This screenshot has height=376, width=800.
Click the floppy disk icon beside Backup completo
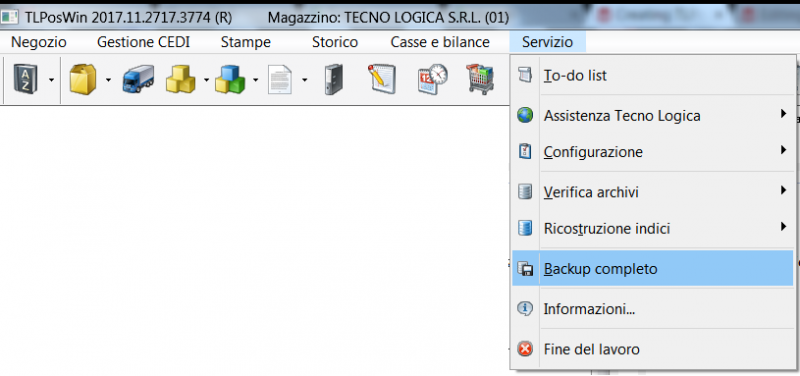(x=525, y=268)
